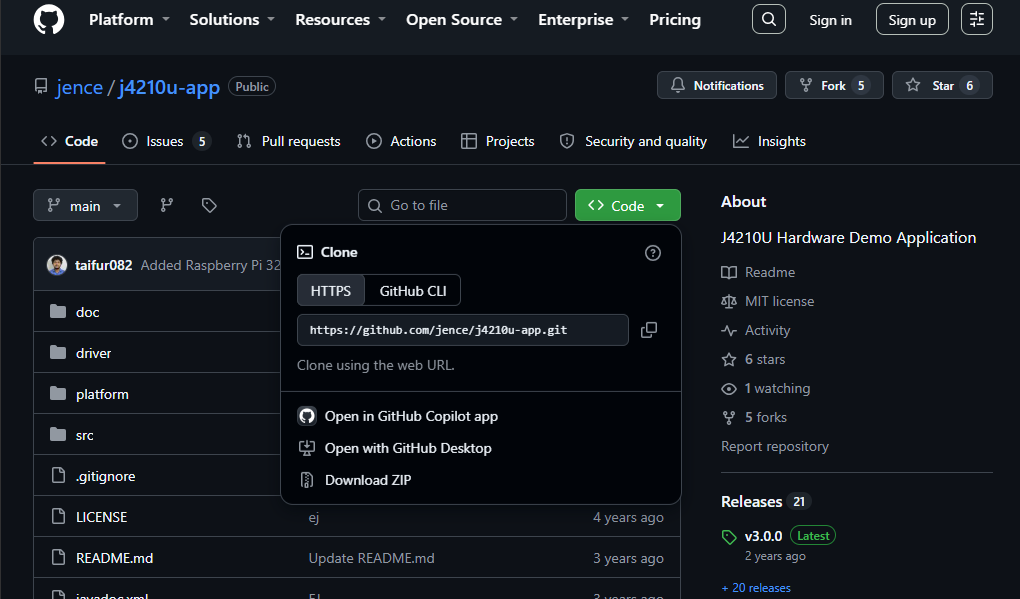Click taifur082 avatar image
This screenshot has width=1020, height=599.
coord(57,265)
